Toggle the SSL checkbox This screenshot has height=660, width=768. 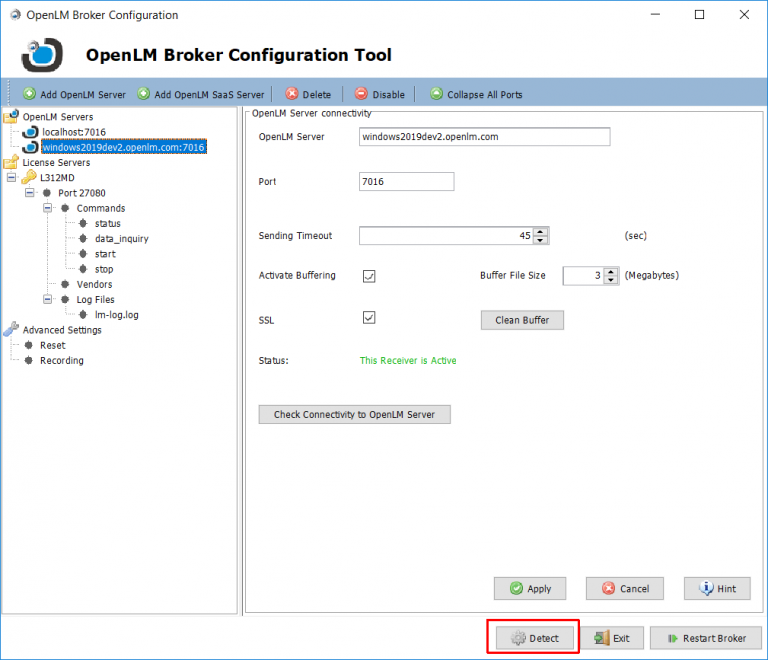(369, 318)
